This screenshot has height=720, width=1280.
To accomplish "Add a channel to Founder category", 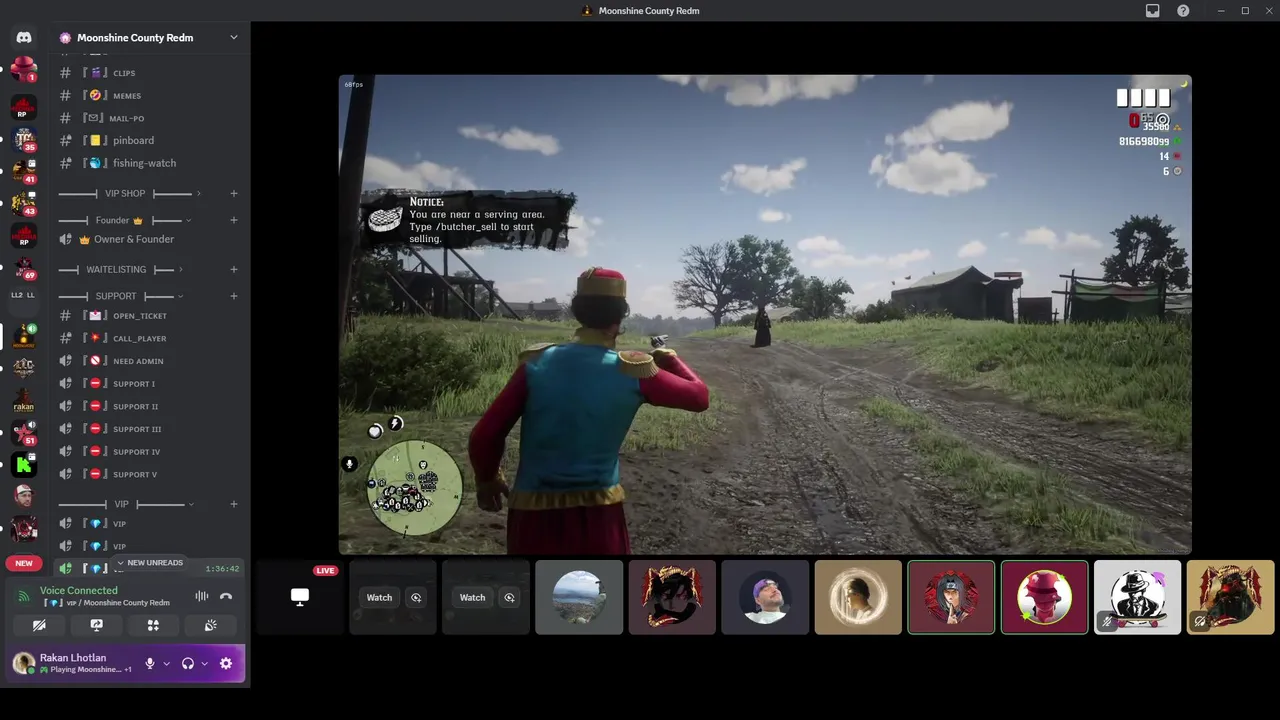I will 233,220.
